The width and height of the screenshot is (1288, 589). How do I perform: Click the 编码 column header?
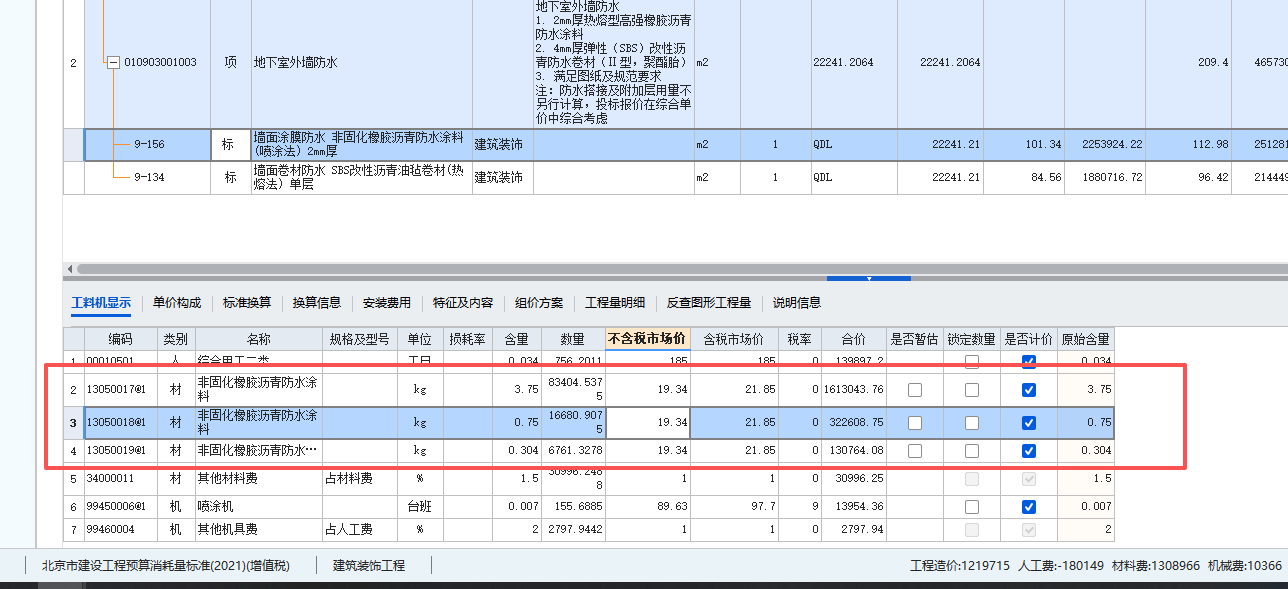pos(120,339)
